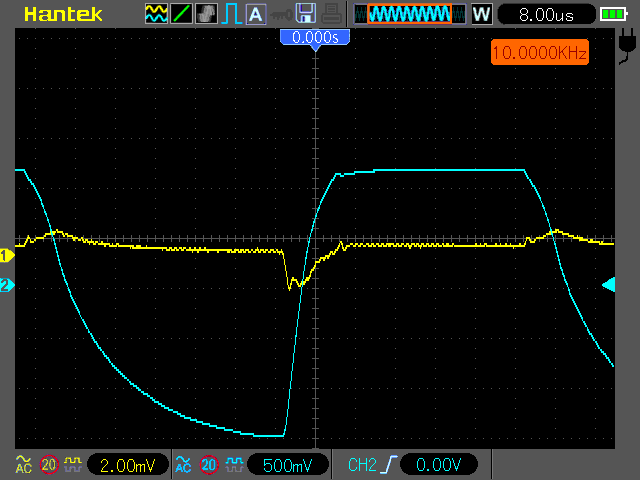
Task: Click the 'W' window indicator icon
Action: [482, 14]
